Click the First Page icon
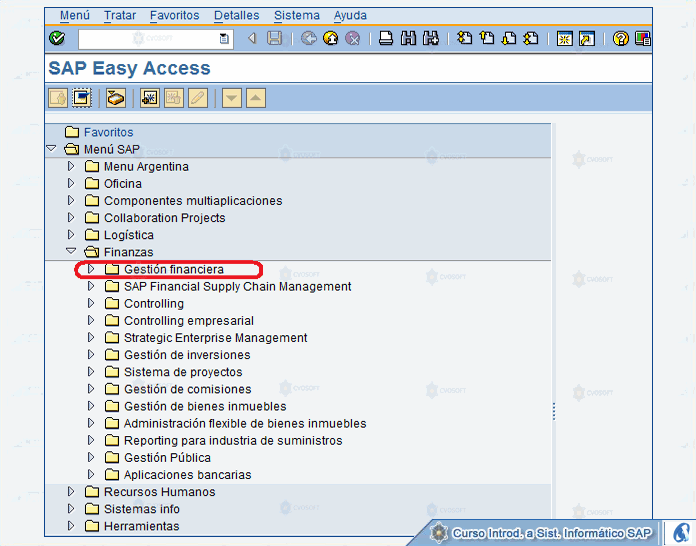Image resolution: width=696 pixels, height=546 pixels. point(465,39)
